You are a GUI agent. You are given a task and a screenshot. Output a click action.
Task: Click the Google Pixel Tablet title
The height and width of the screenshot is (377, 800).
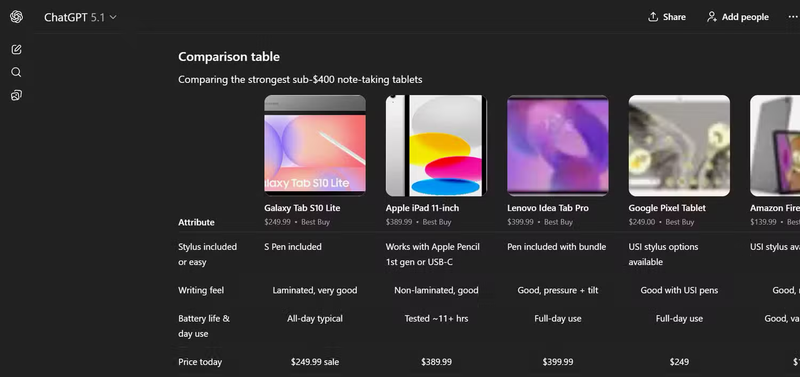(667, 208)
